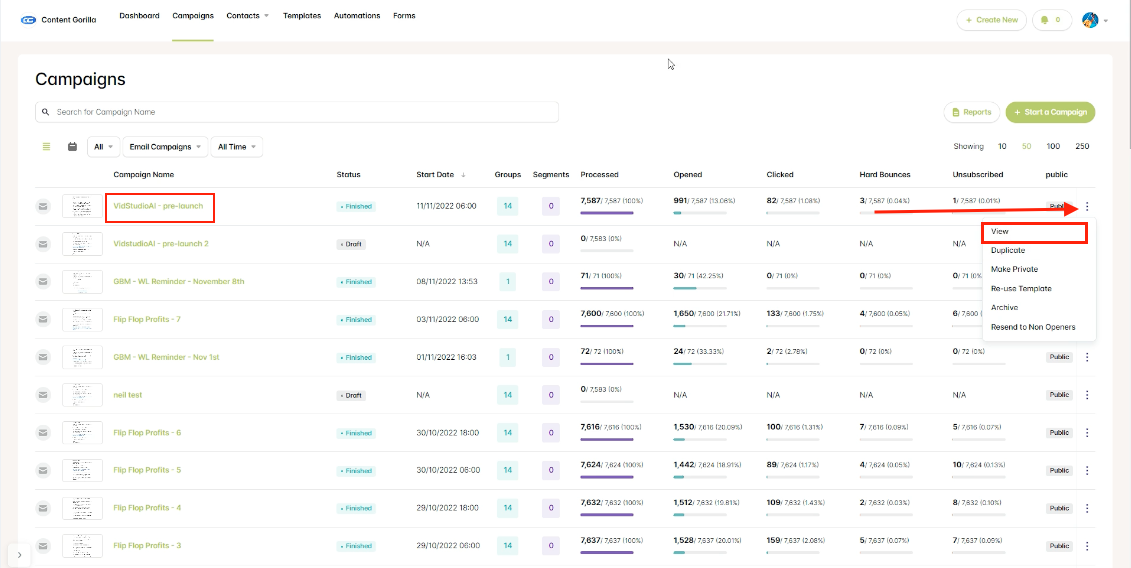Open the Email Campaigns filter dropdown

[x=166, y=147]
